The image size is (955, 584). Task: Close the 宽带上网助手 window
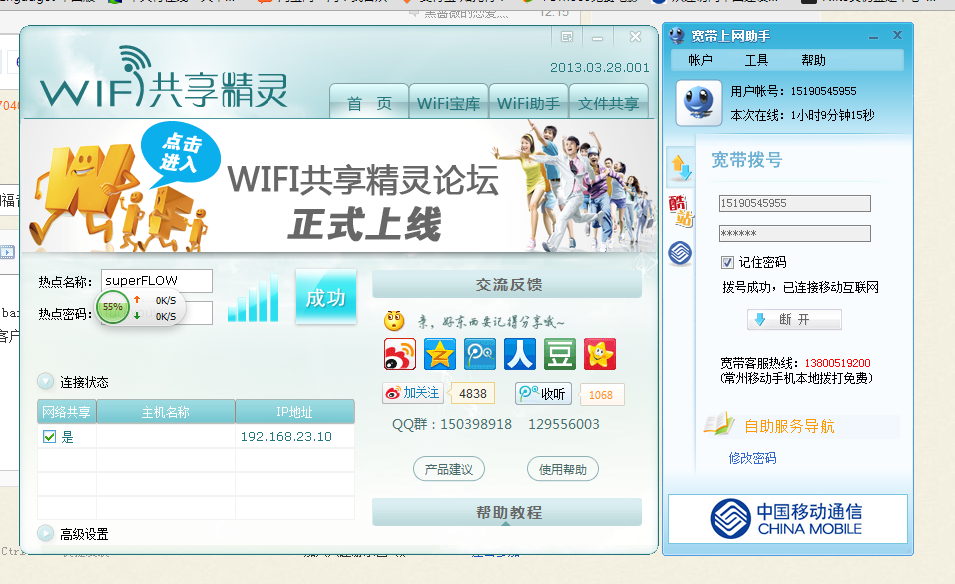[x=897, y=35]
